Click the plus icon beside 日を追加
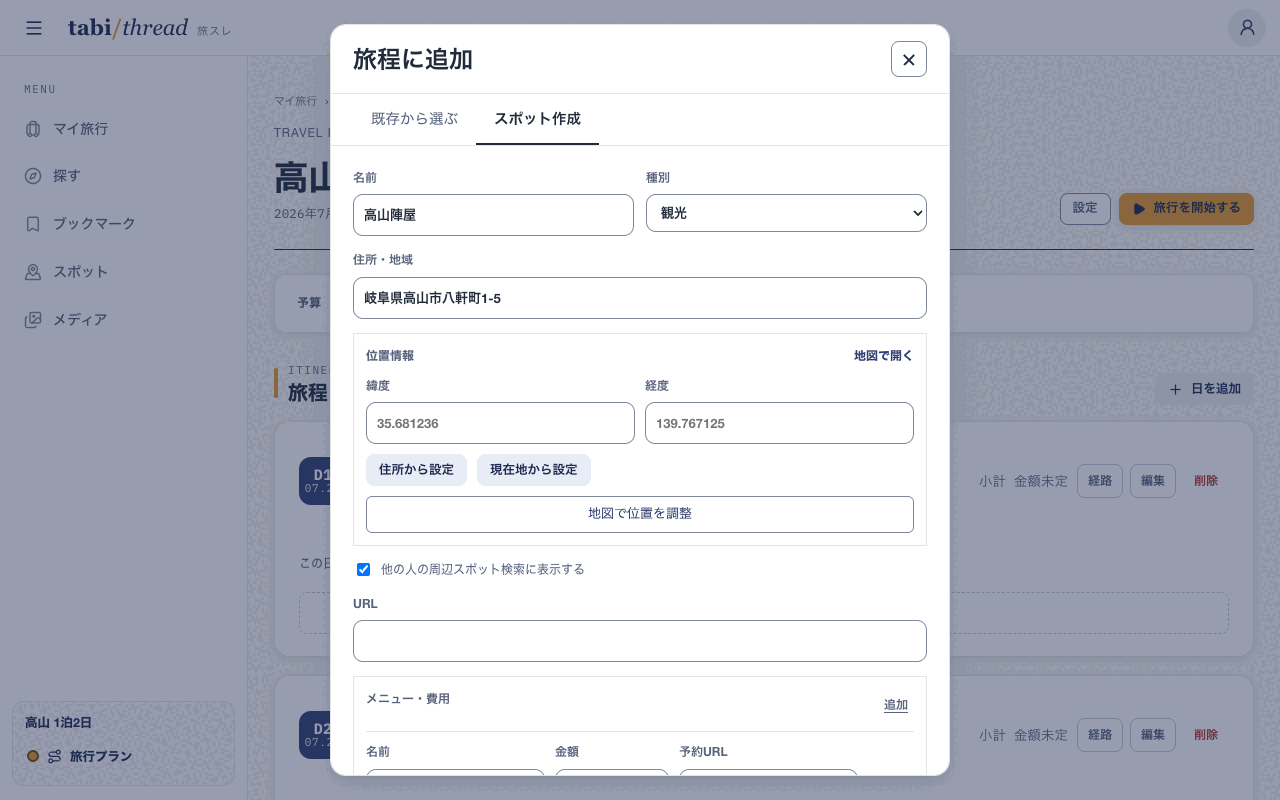 [1175, 389]
